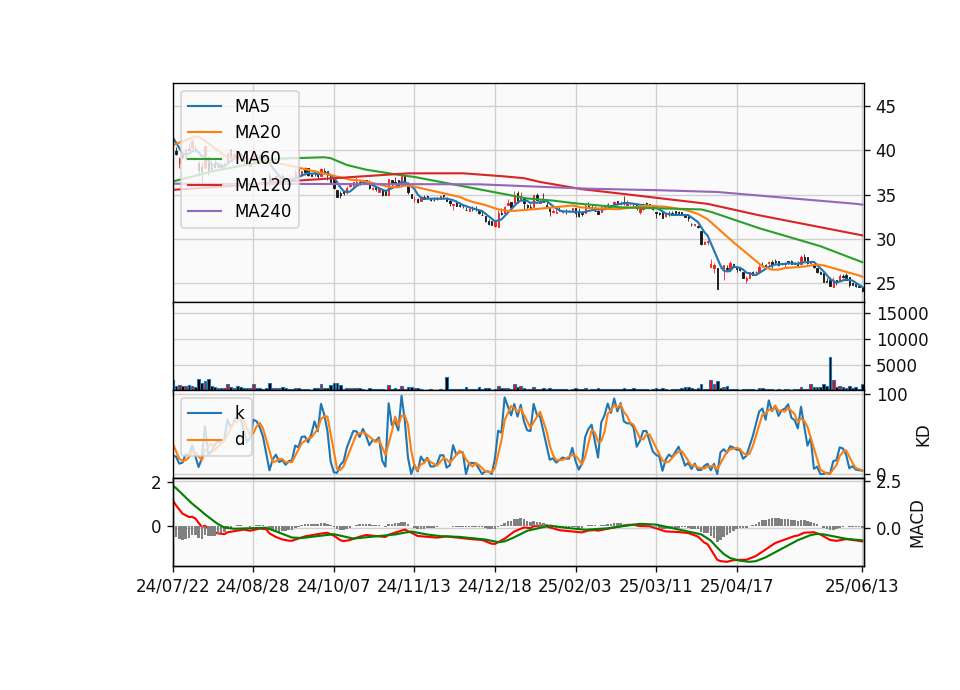The height and width of the screenshot is (690, 960).
Task: Select the MA120 legend label
Action: coord(263,184)
